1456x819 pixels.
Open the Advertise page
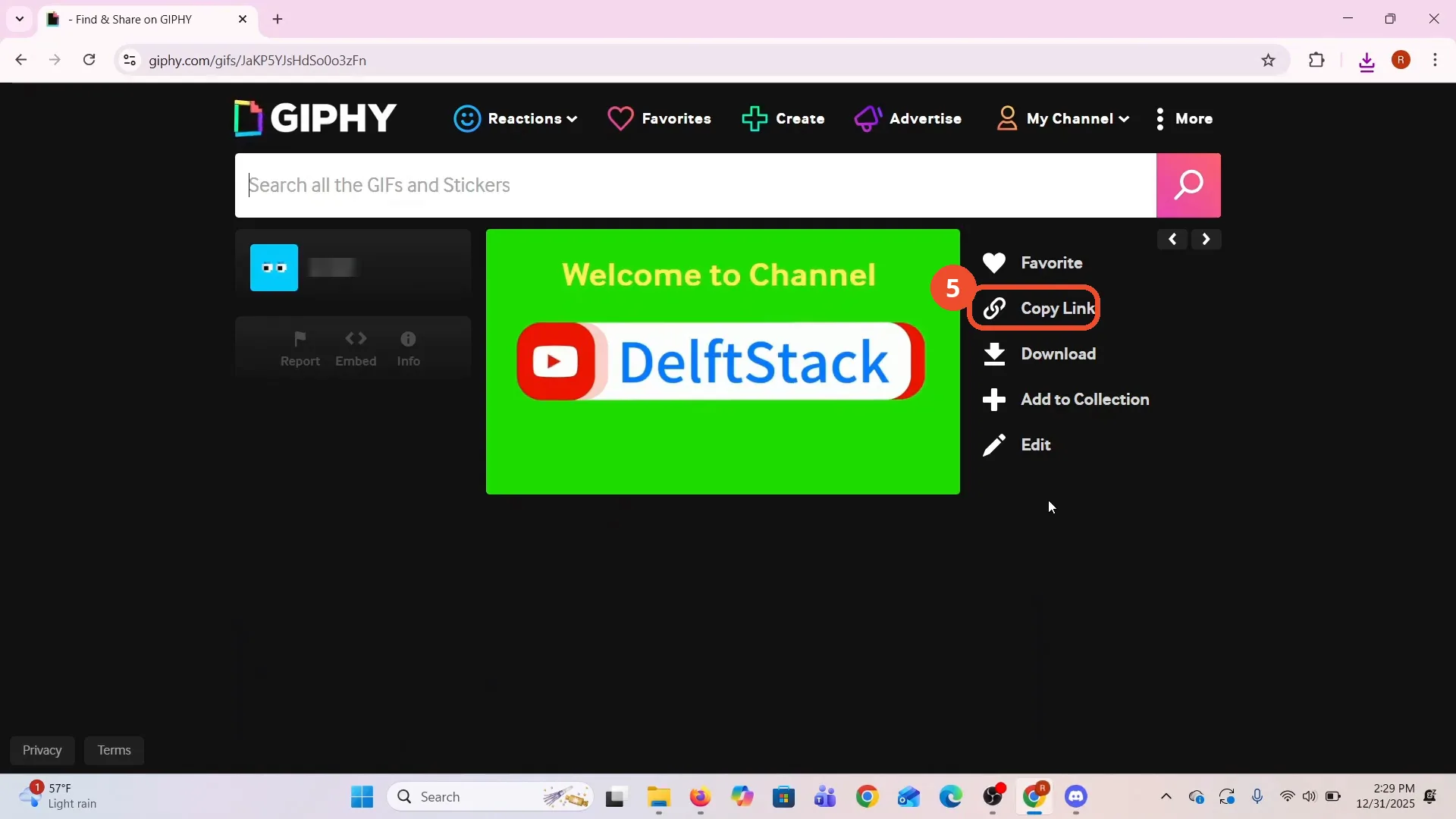(x=908, y=118)
